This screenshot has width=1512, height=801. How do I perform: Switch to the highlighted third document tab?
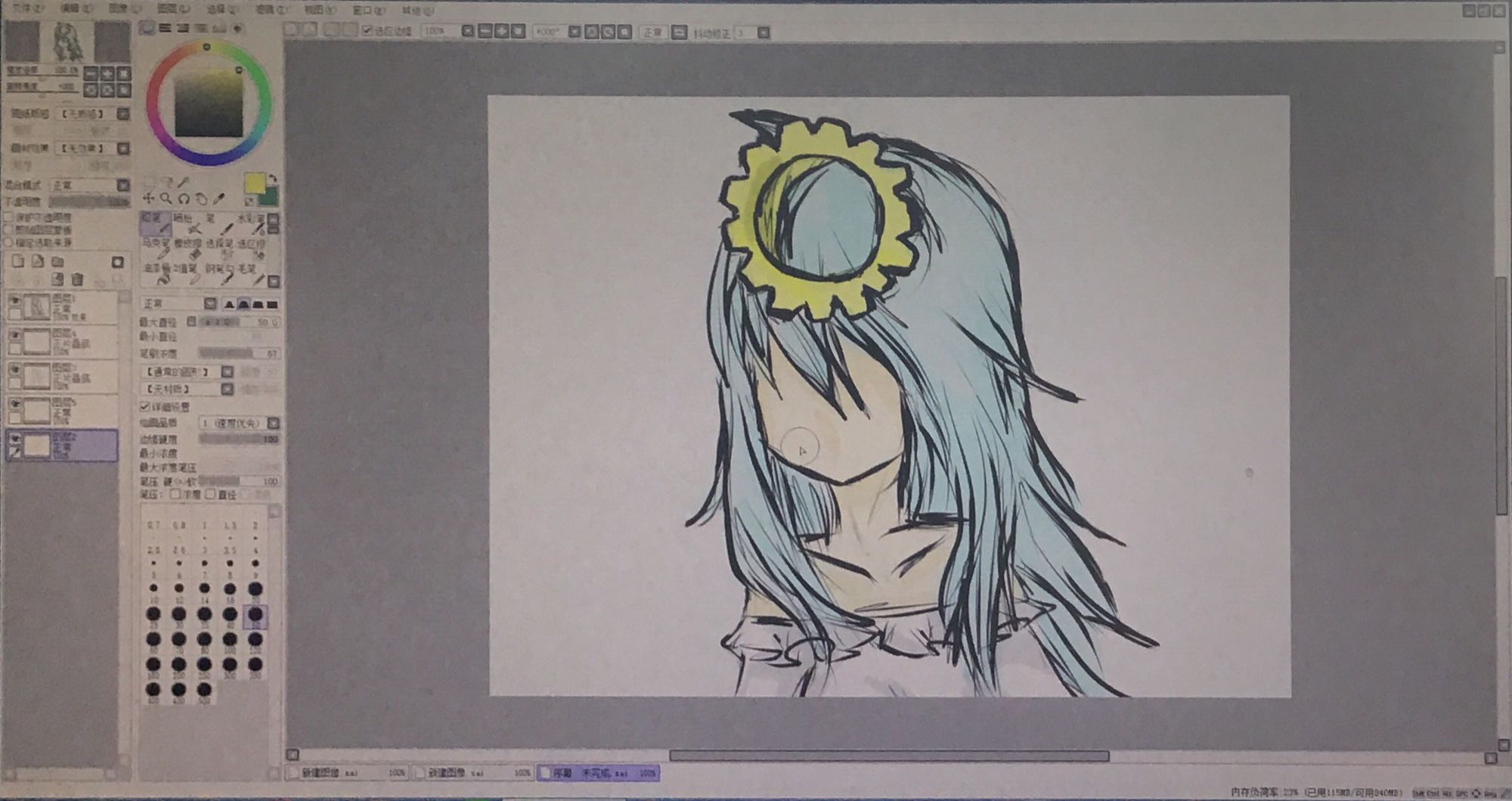(x=597, y=773)
